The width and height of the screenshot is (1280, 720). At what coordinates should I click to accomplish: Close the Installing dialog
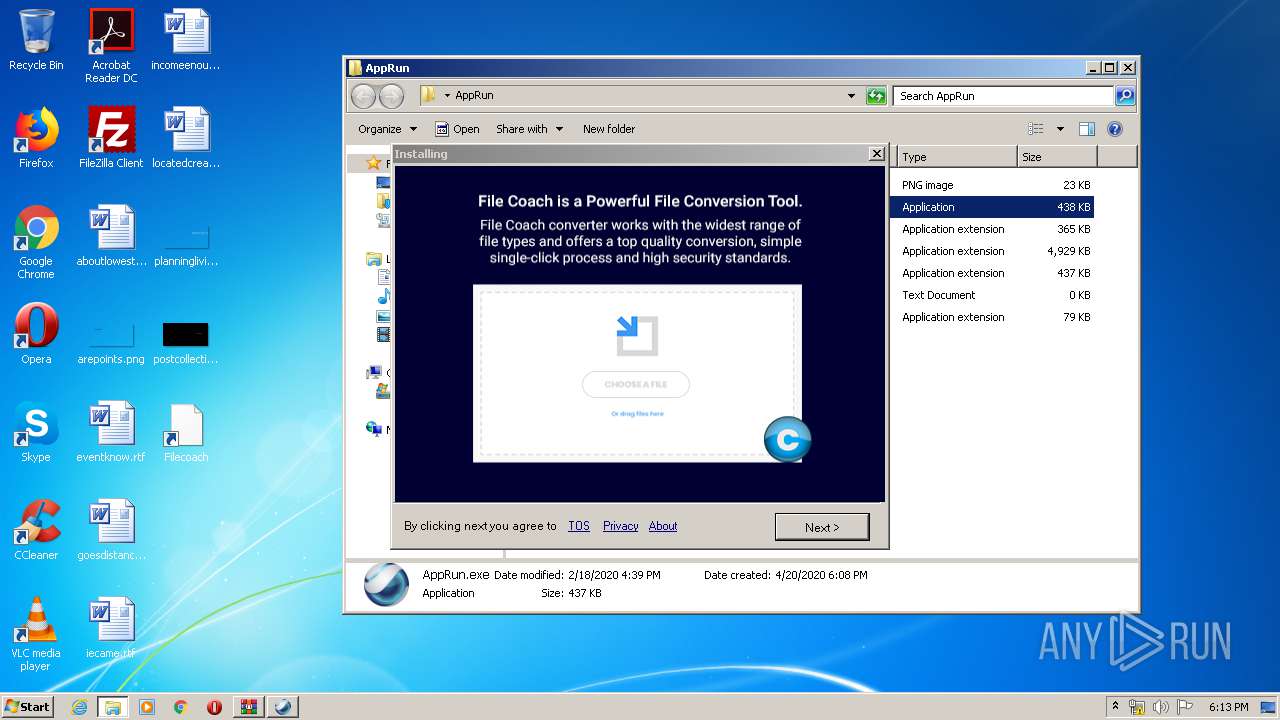click(x=877, y=154)
